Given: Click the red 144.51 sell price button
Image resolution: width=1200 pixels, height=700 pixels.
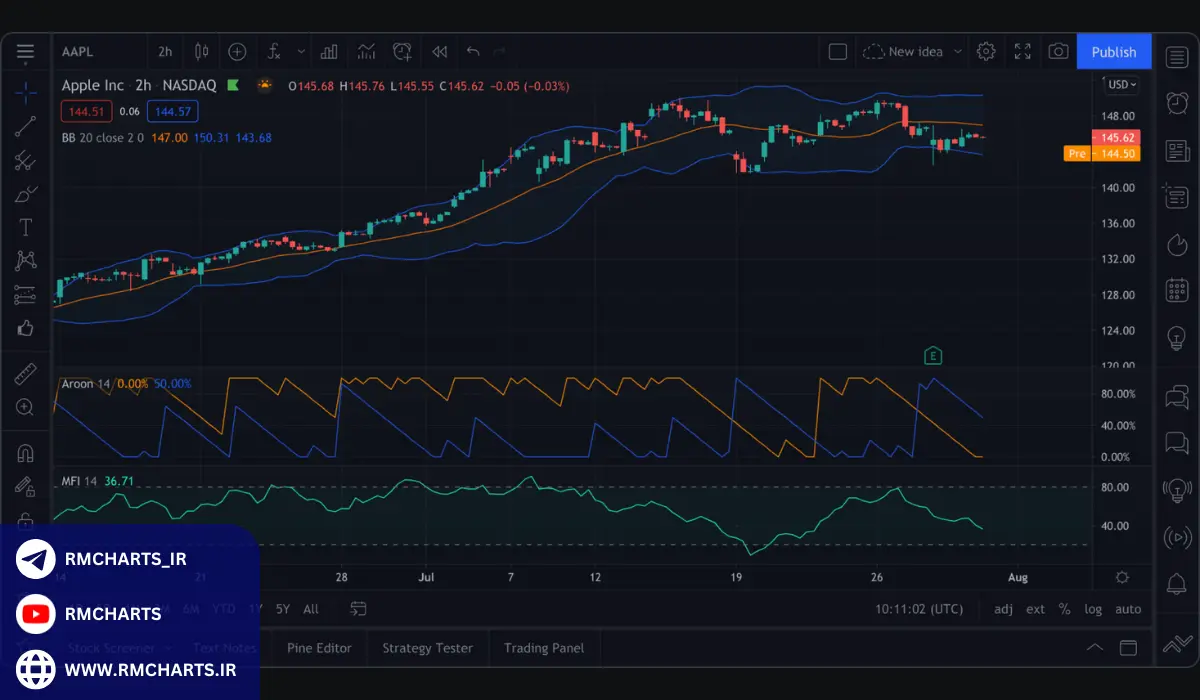Looking at the screenshot, I should [x=86, y=111].
